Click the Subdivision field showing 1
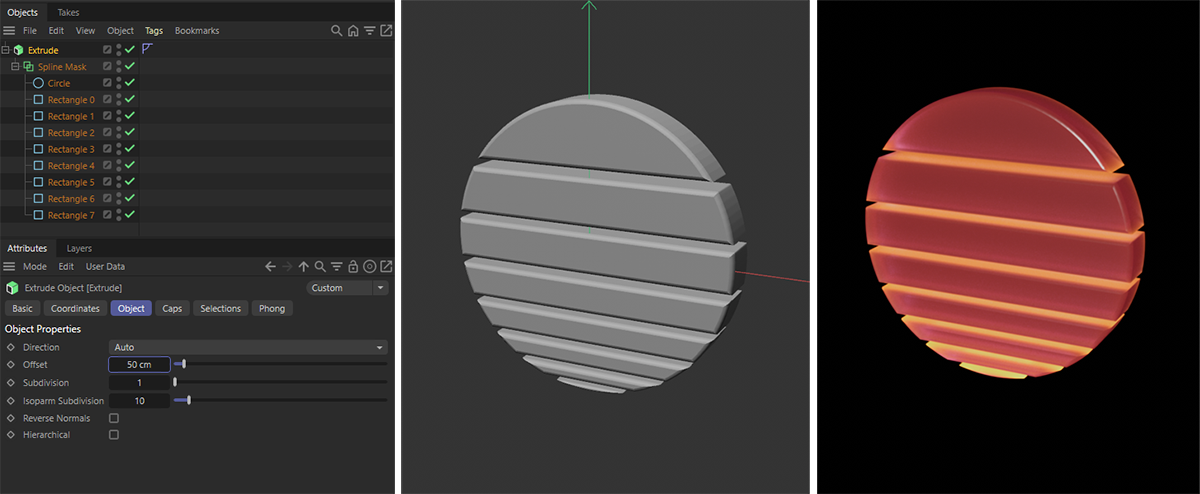The width and height of the screenshot is (1200, 494). coord(139,383)
